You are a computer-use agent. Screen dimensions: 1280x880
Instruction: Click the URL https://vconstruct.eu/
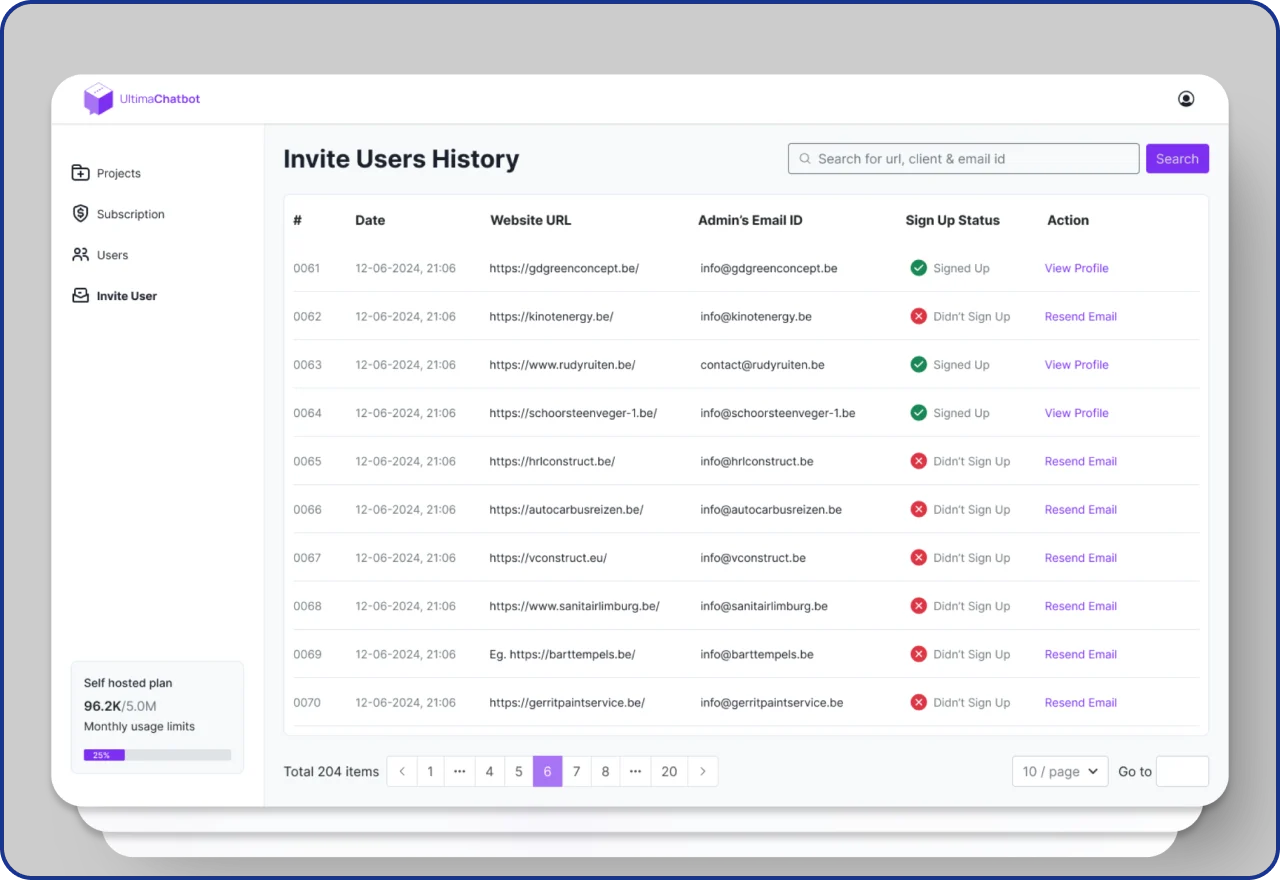548,558
